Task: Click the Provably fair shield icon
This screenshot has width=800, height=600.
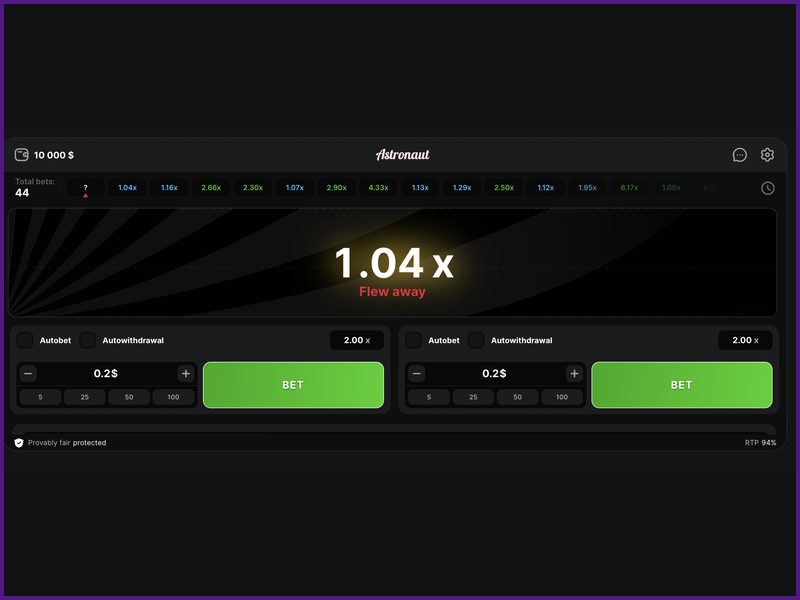Action: click(19, 442)
